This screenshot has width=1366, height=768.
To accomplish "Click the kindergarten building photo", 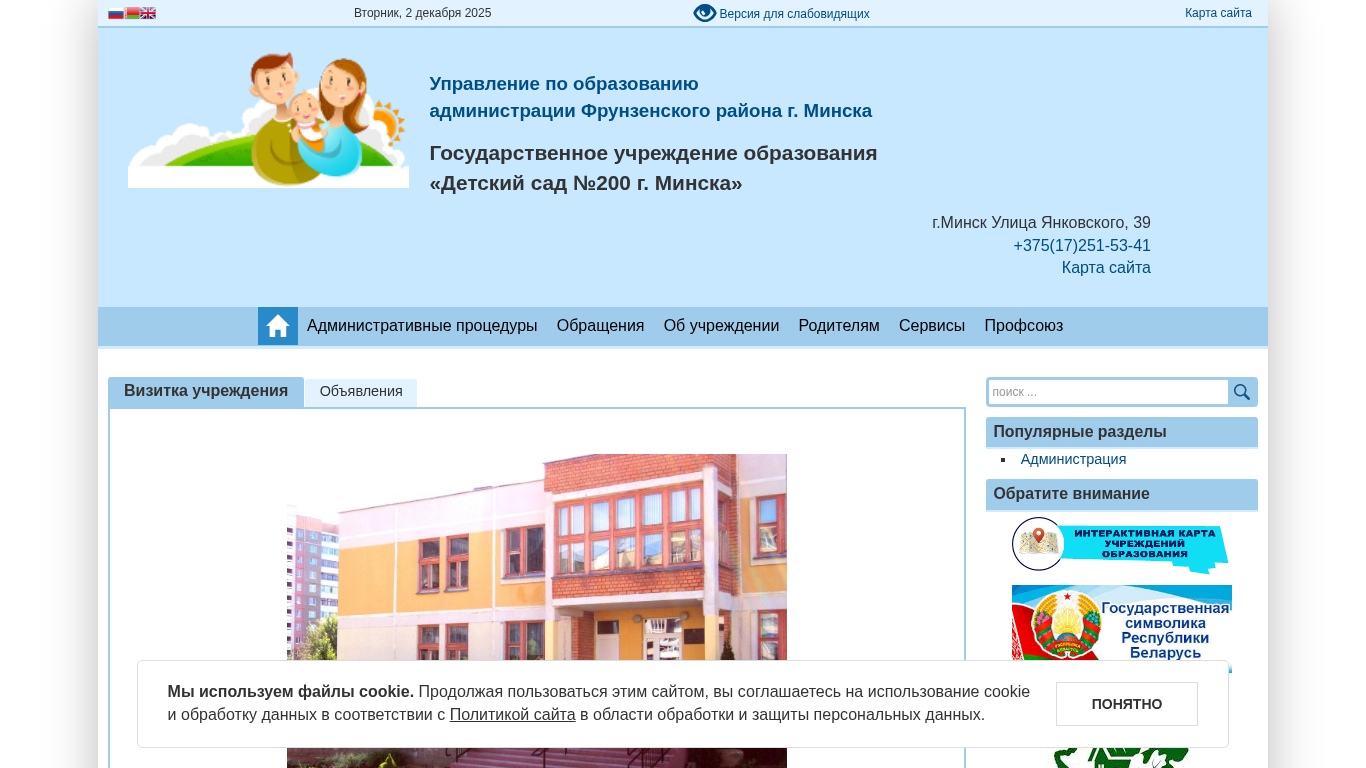I will [x=537, y=611].
